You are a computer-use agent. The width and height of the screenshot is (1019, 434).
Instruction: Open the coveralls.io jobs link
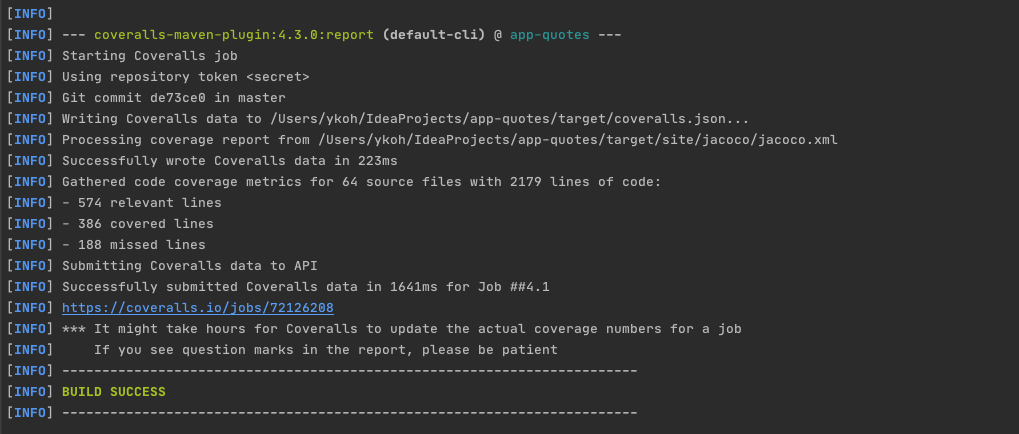pos(197,308)
